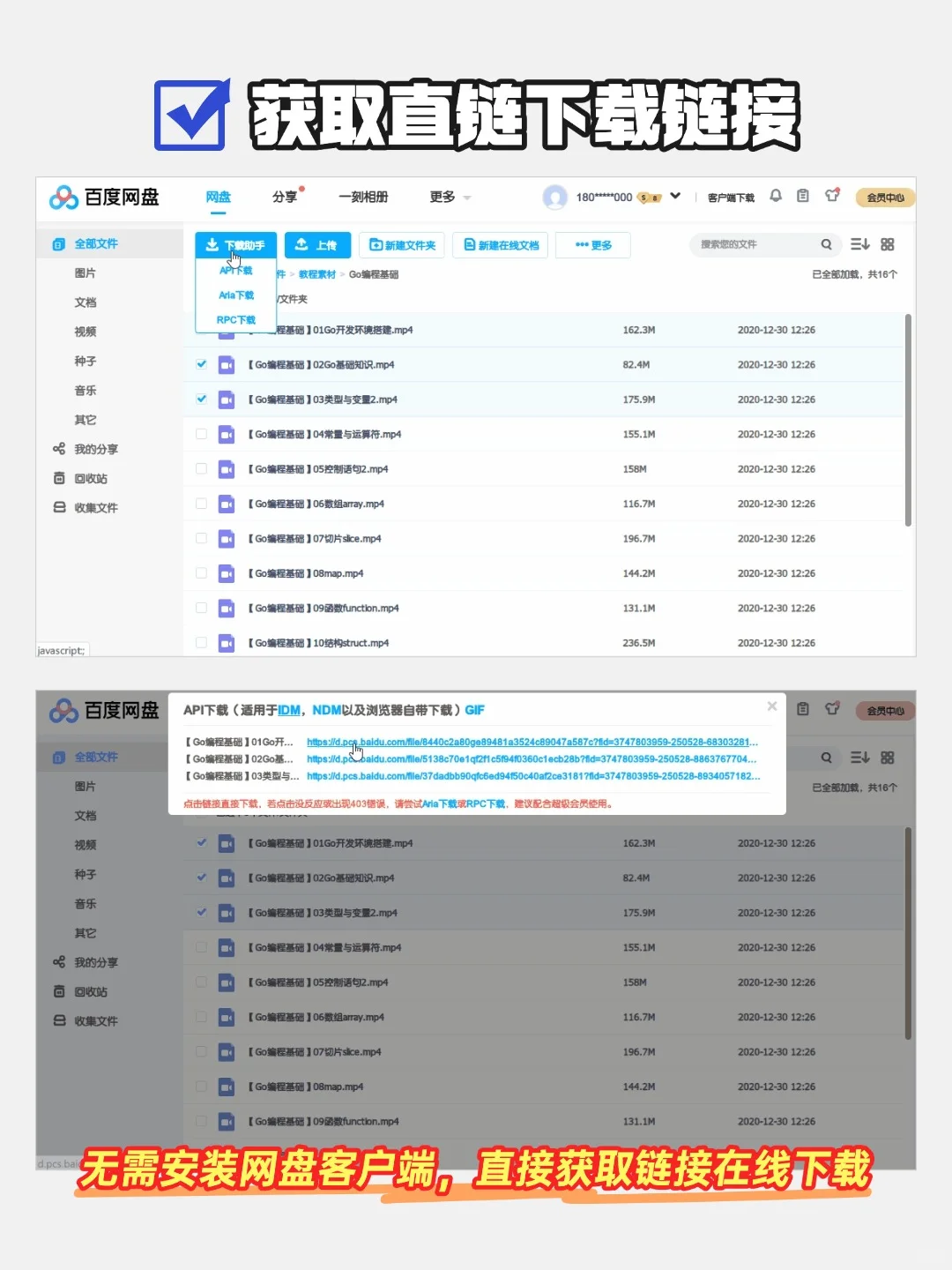Switch to grid view in top screenshot
952x1270 pixels.
click(888, 244)
